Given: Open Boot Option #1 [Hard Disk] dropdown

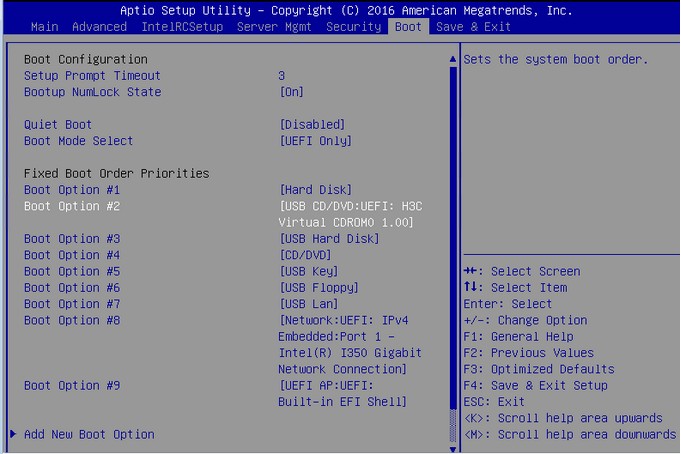Looking at the screenshot, I should pos(315,190).
